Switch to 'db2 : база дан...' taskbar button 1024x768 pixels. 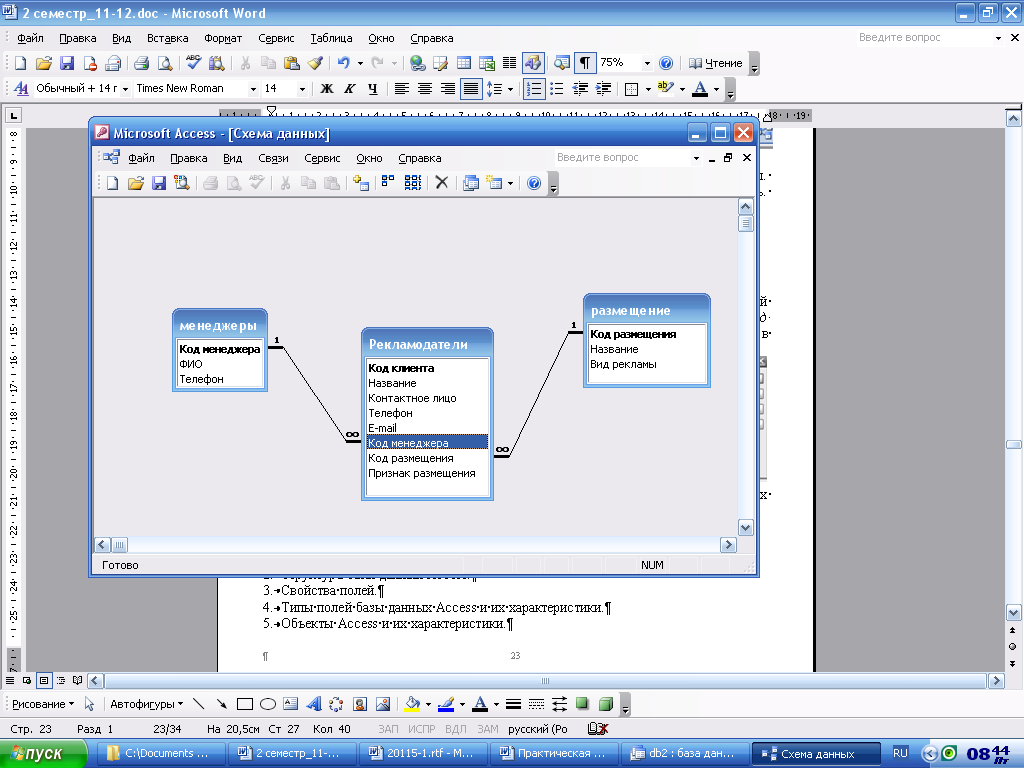click(x=683, y=754)
